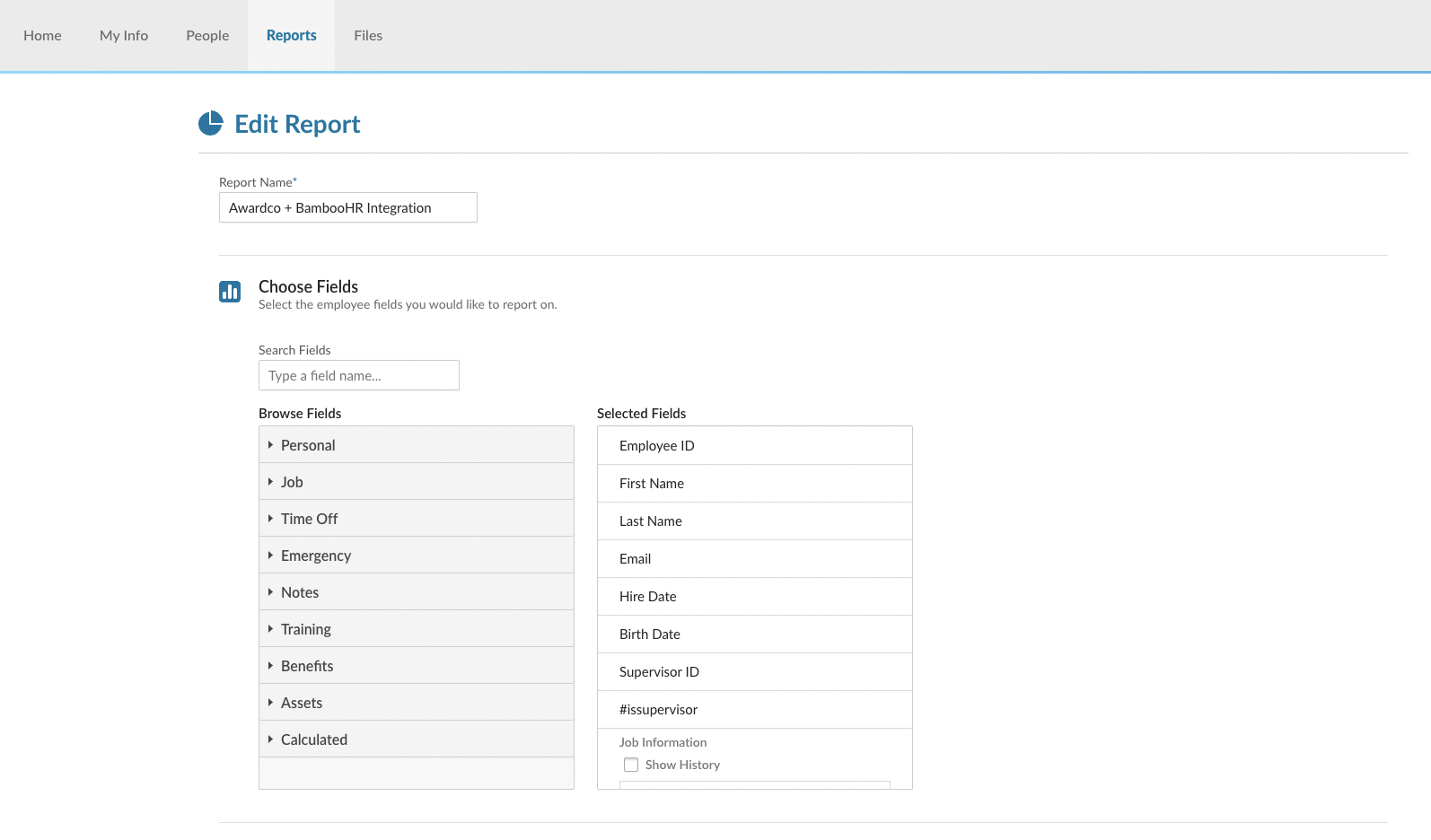Viewport: 1431px width, 840px height.
Task: Open the People tab
Action: pos(207,36)
